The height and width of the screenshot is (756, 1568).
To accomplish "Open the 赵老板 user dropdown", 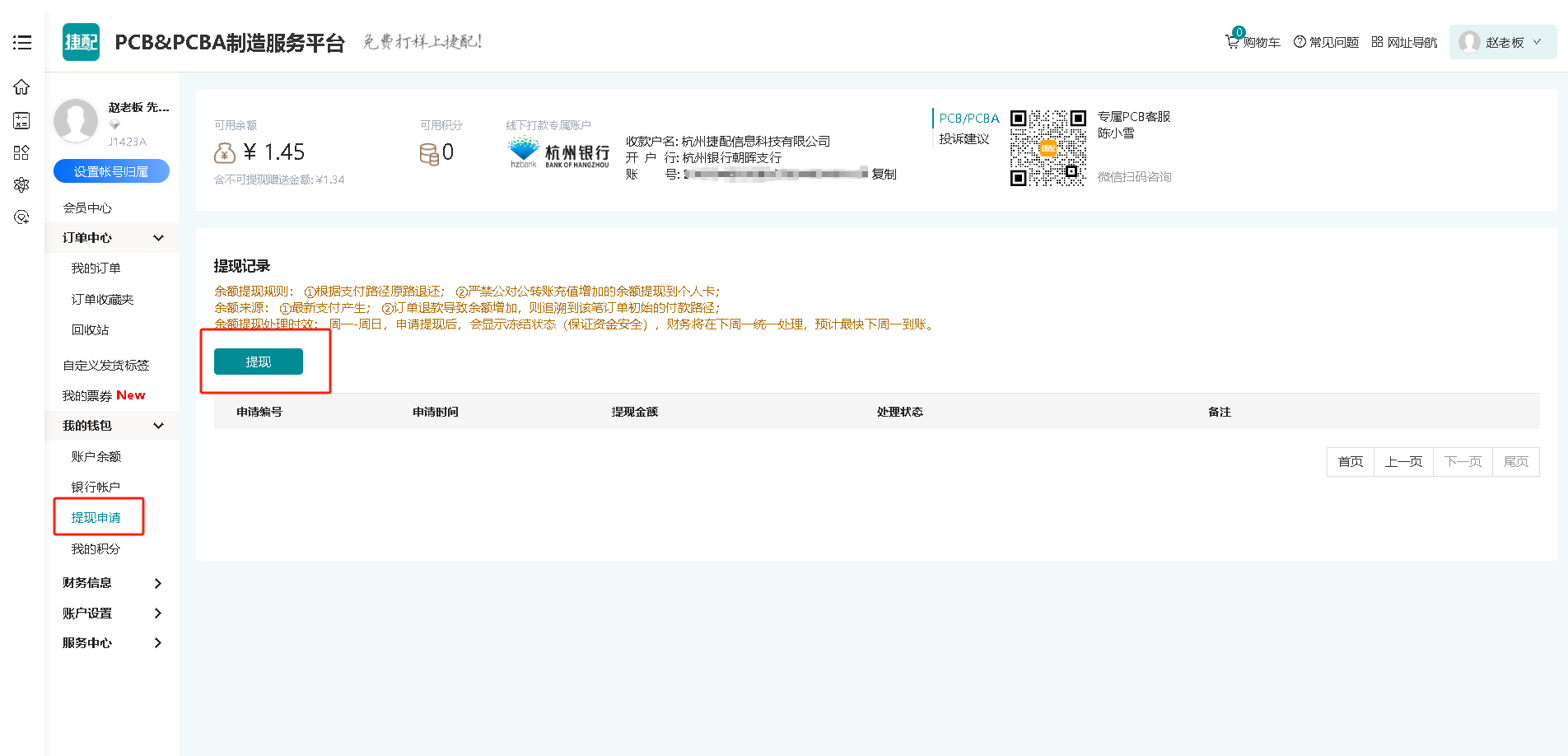I will coord(1503,42).
